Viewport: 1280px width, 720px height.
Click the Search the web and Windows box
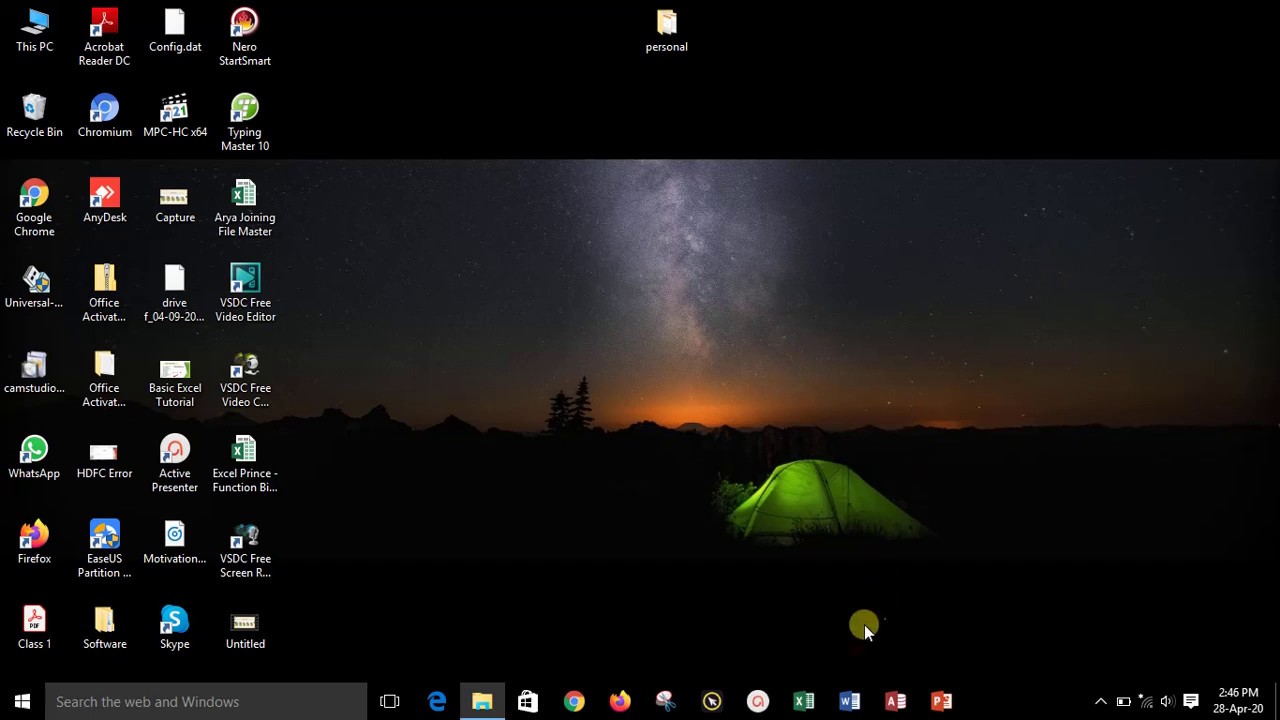pyautogui.click(x=206, y=701)
